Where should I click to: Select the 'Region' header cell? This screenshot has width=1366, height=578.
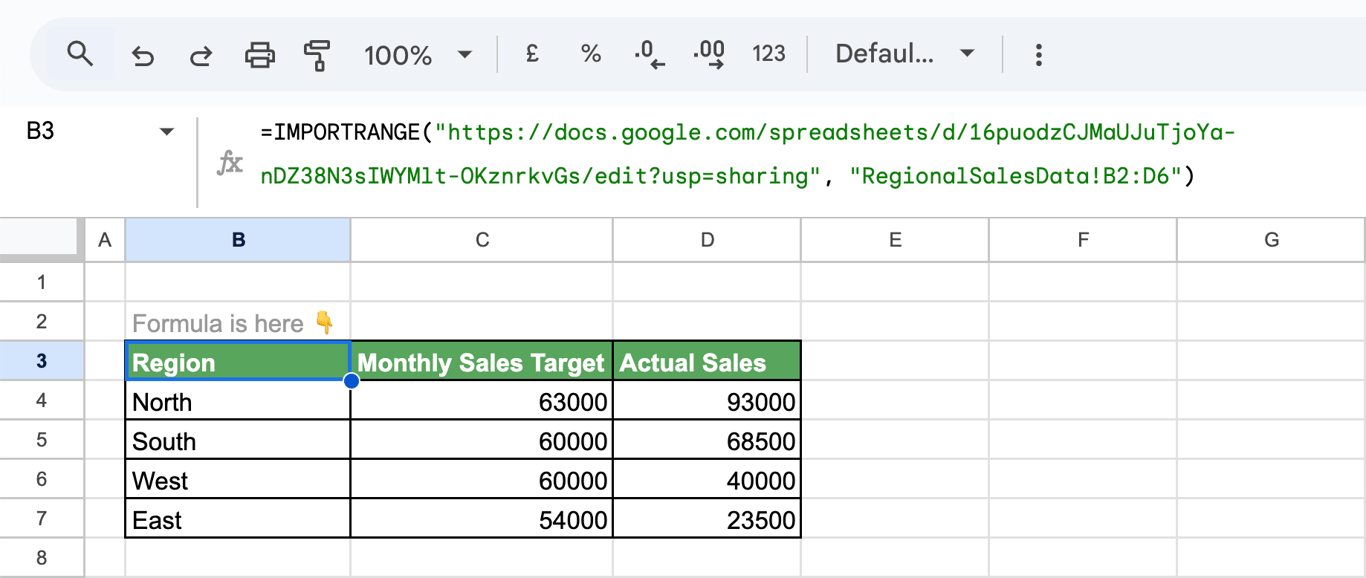tap(238, 361)
